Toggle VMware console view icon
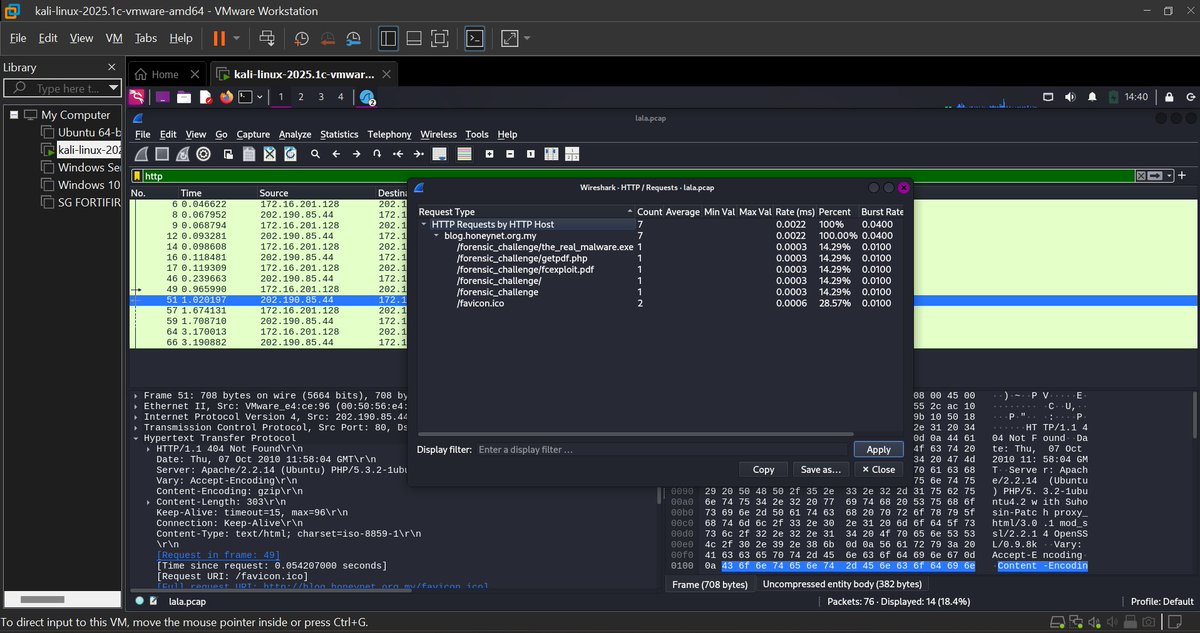The width and height of the screenshot is (1200, 633). tap(477, 38)
